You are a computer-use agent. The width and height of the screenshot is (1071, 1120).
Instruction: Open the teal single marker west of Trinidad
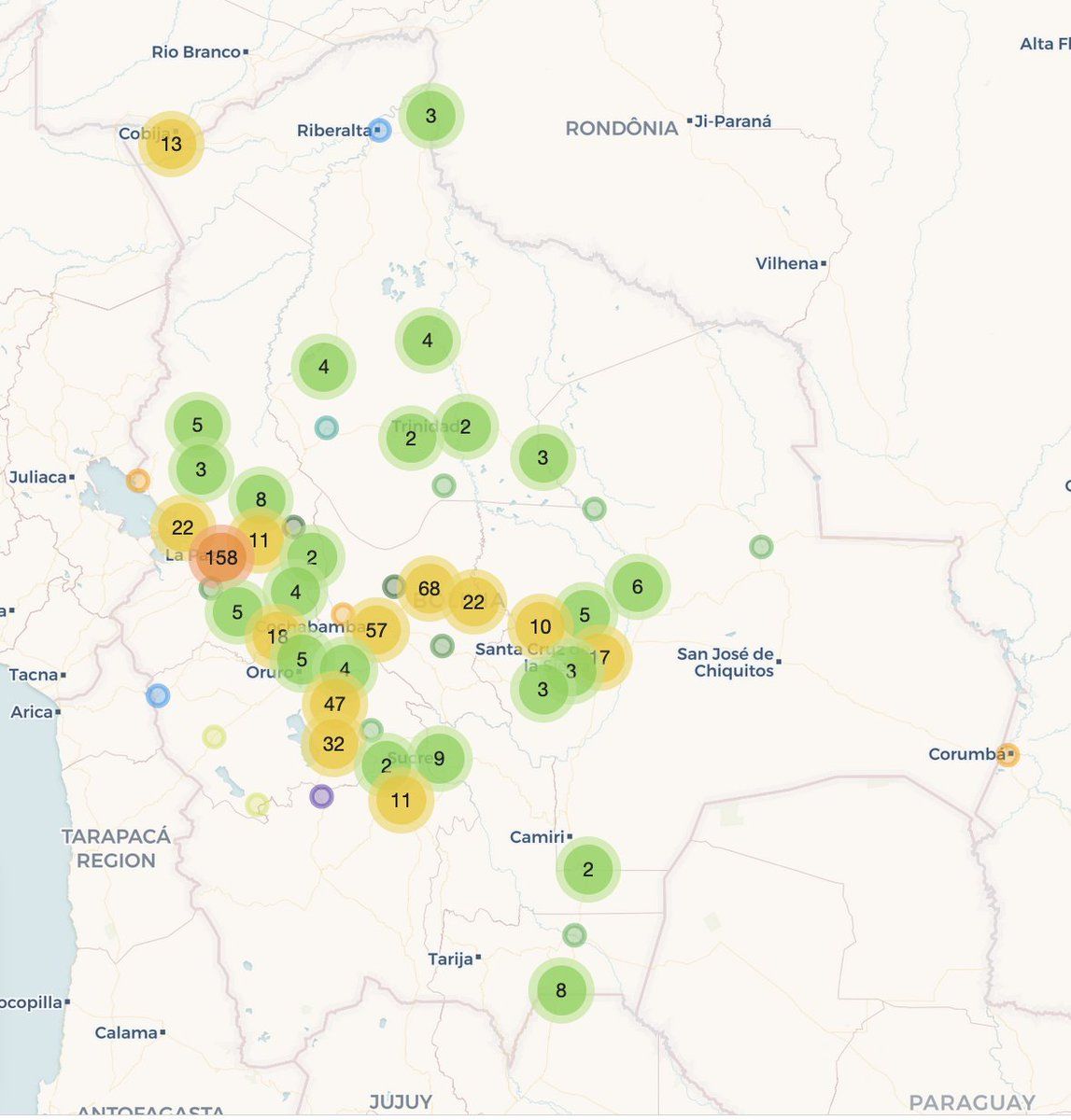coord(326,427)
